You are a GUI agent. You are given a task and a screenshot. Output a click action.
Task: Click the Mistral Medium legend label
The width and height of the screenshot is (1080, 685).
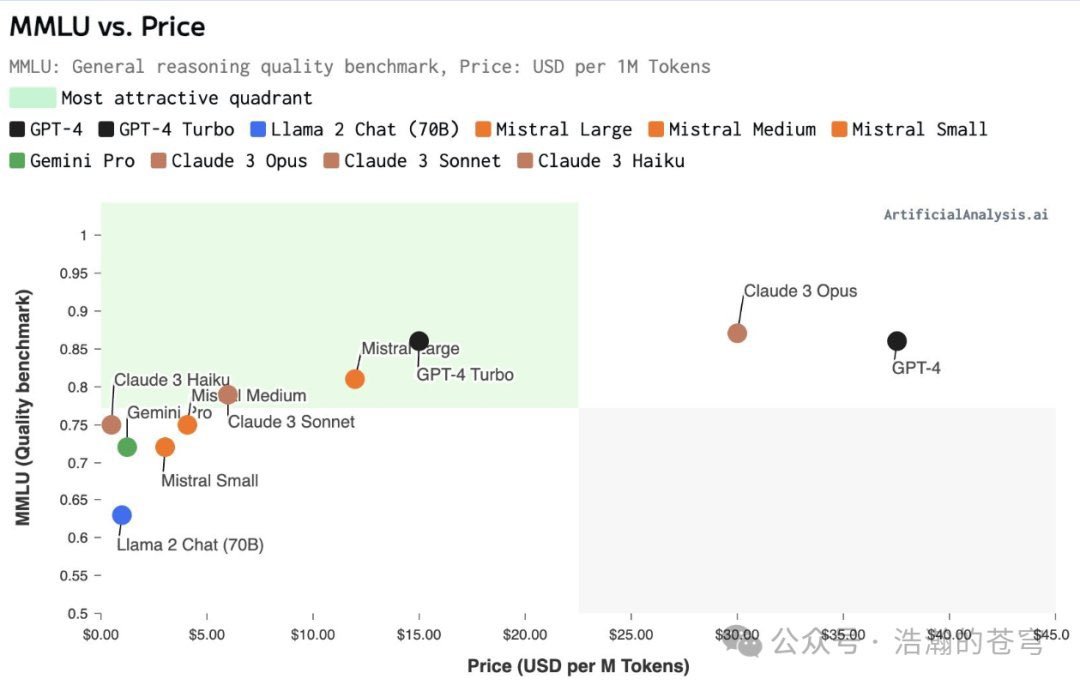point(742,129)
